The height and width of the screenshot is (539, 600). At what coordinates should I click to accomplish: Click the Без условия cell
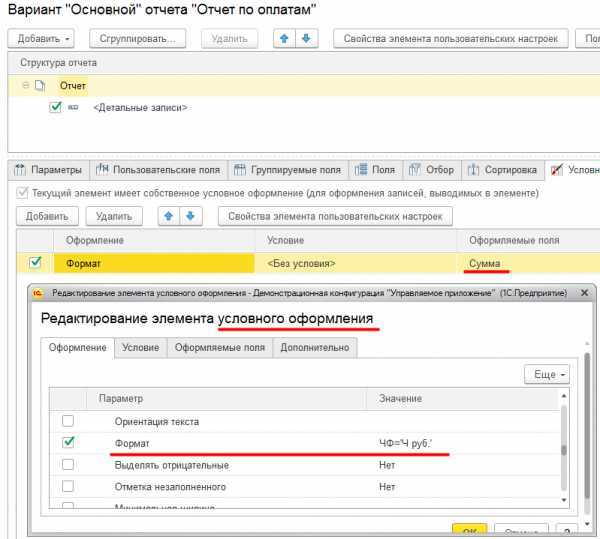click(355, 263)
